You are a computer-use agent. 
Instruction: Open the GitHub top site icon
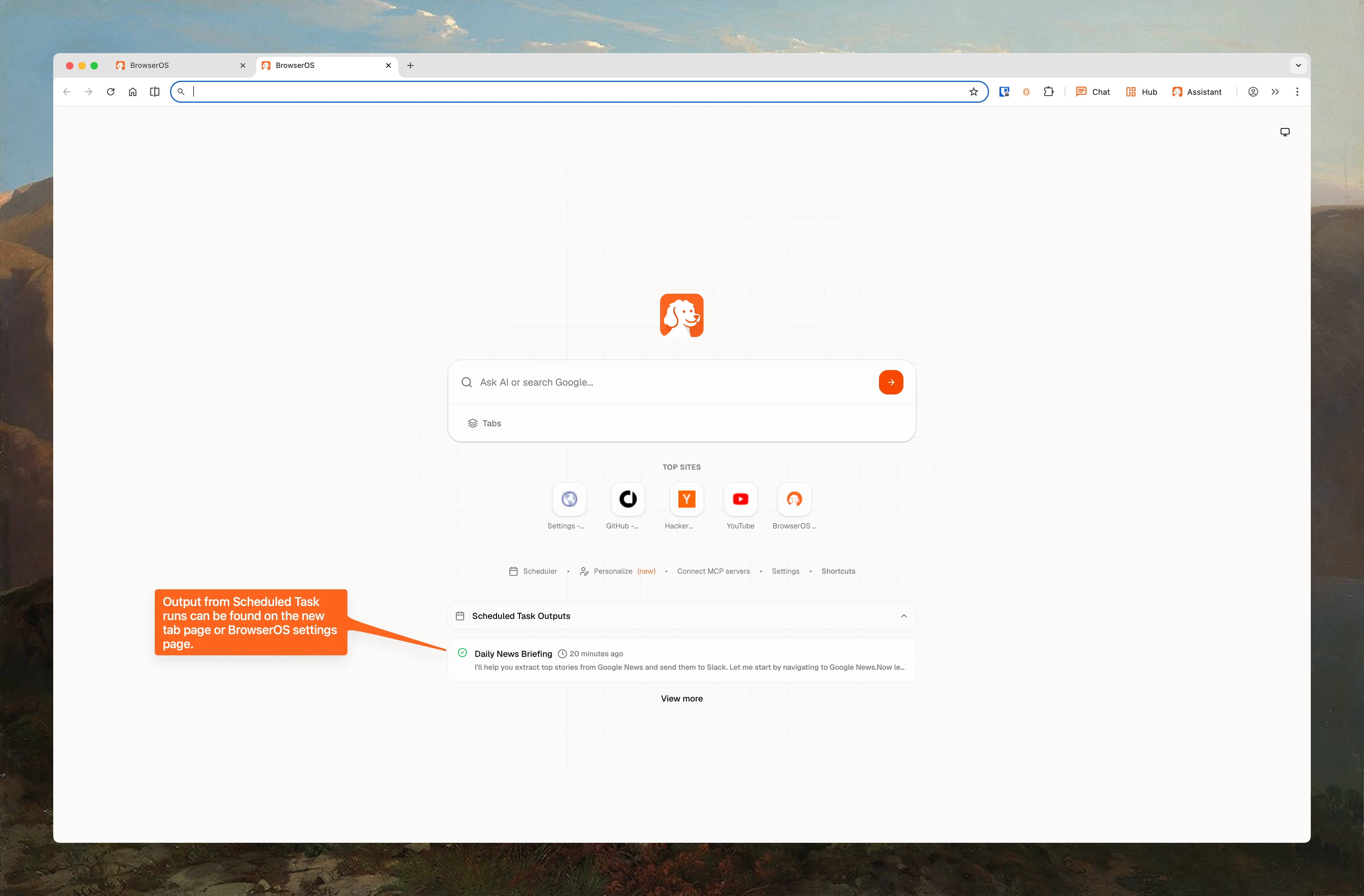628,499
